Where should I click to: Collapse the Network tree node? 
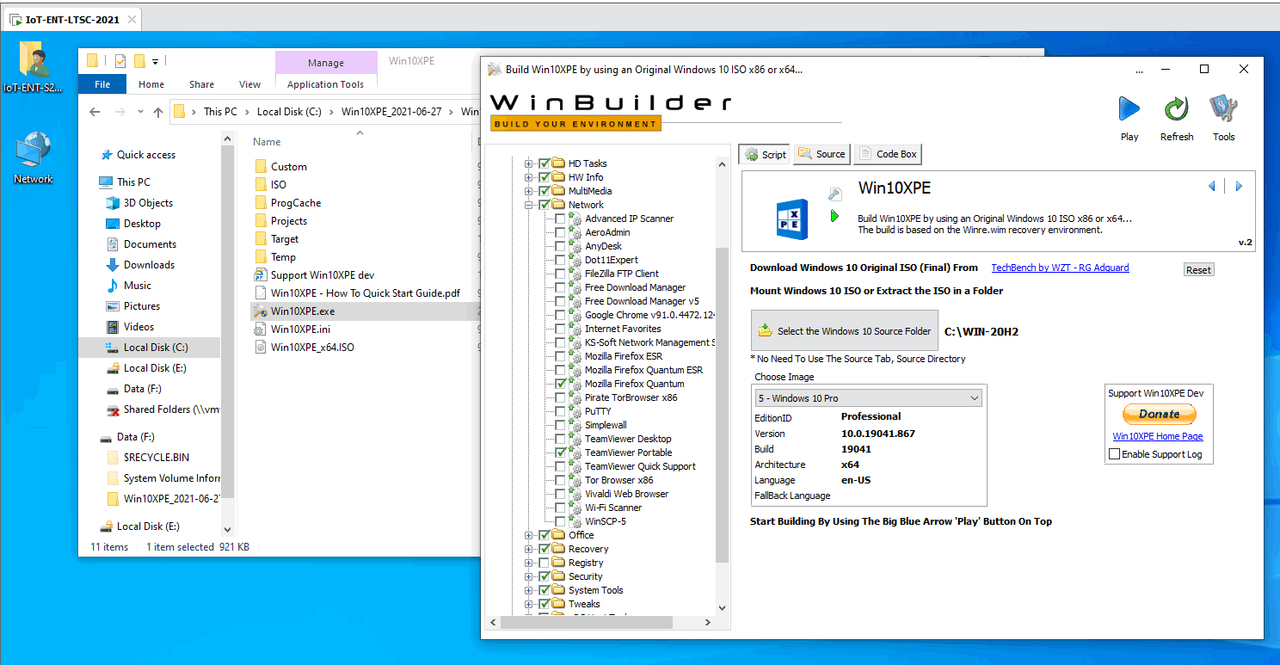(x=529, y=205)
